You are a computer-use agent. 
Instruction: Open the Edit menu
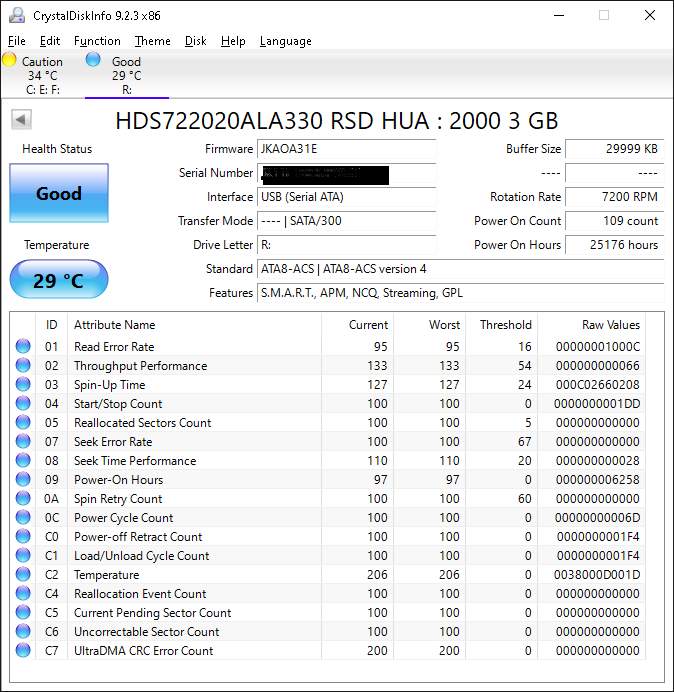[x=50, y=41]
